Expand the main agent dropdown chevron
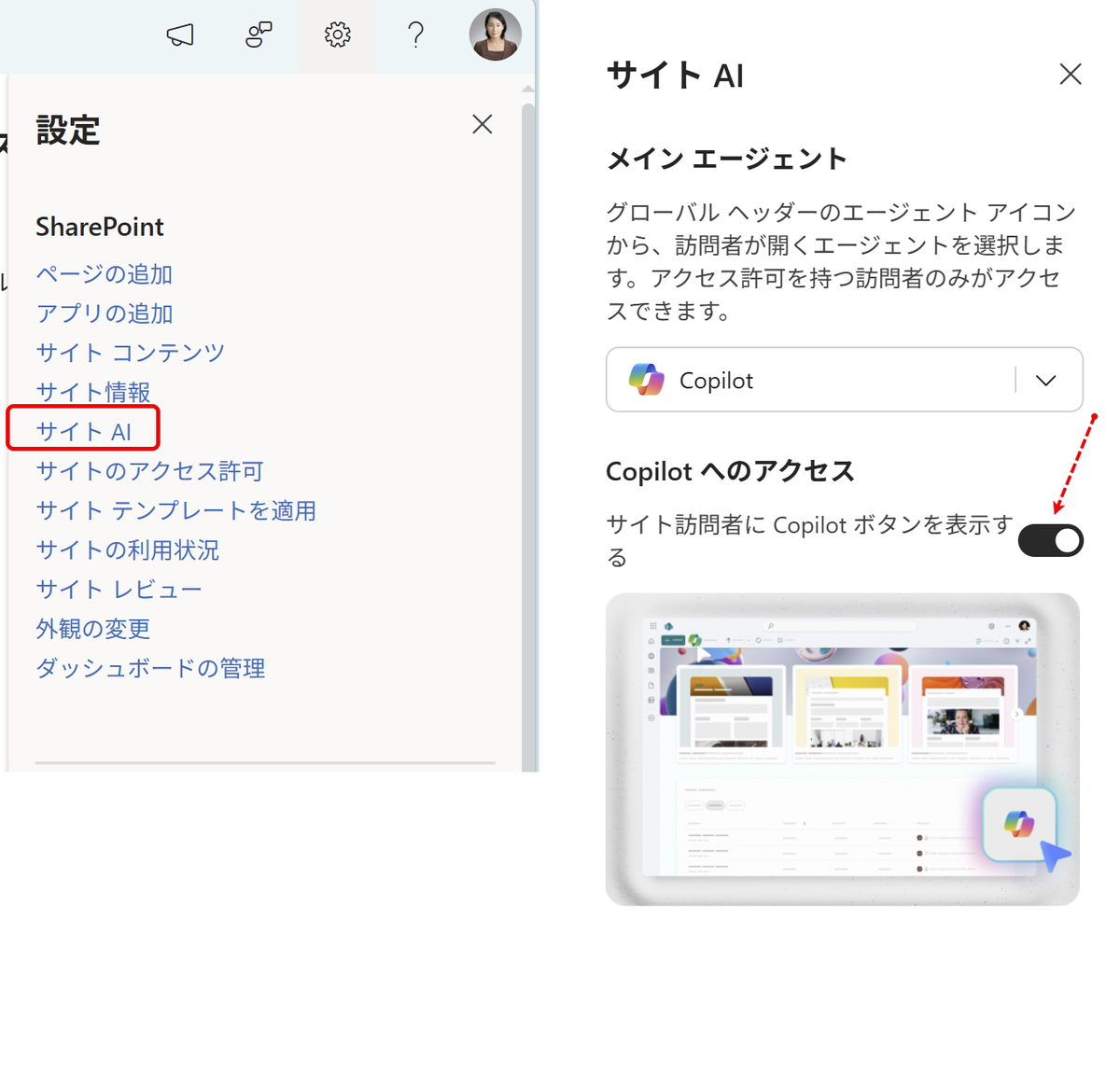 1046,381
